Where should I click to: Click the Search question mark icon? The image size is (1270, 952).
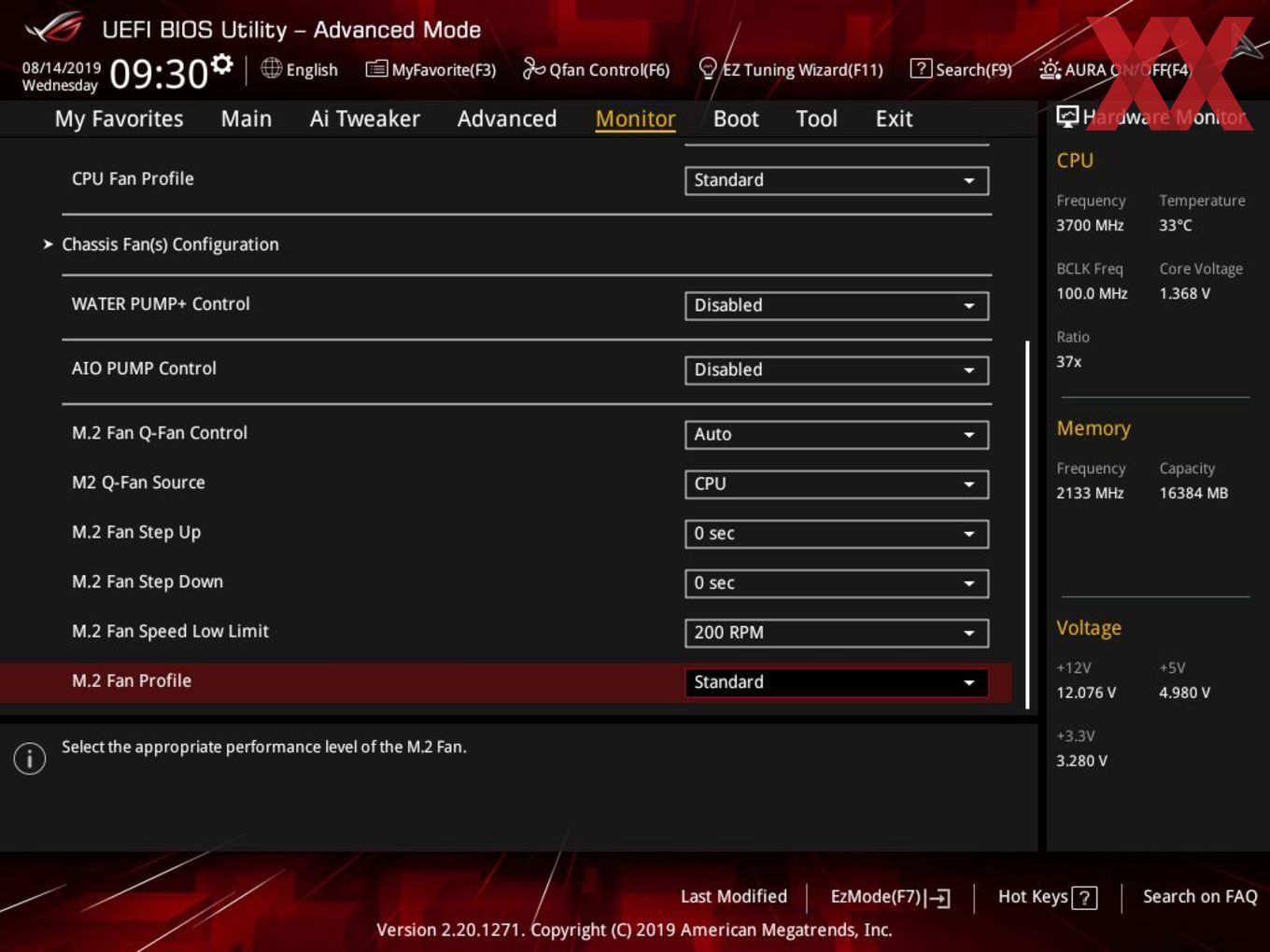[x=921, y=68]
